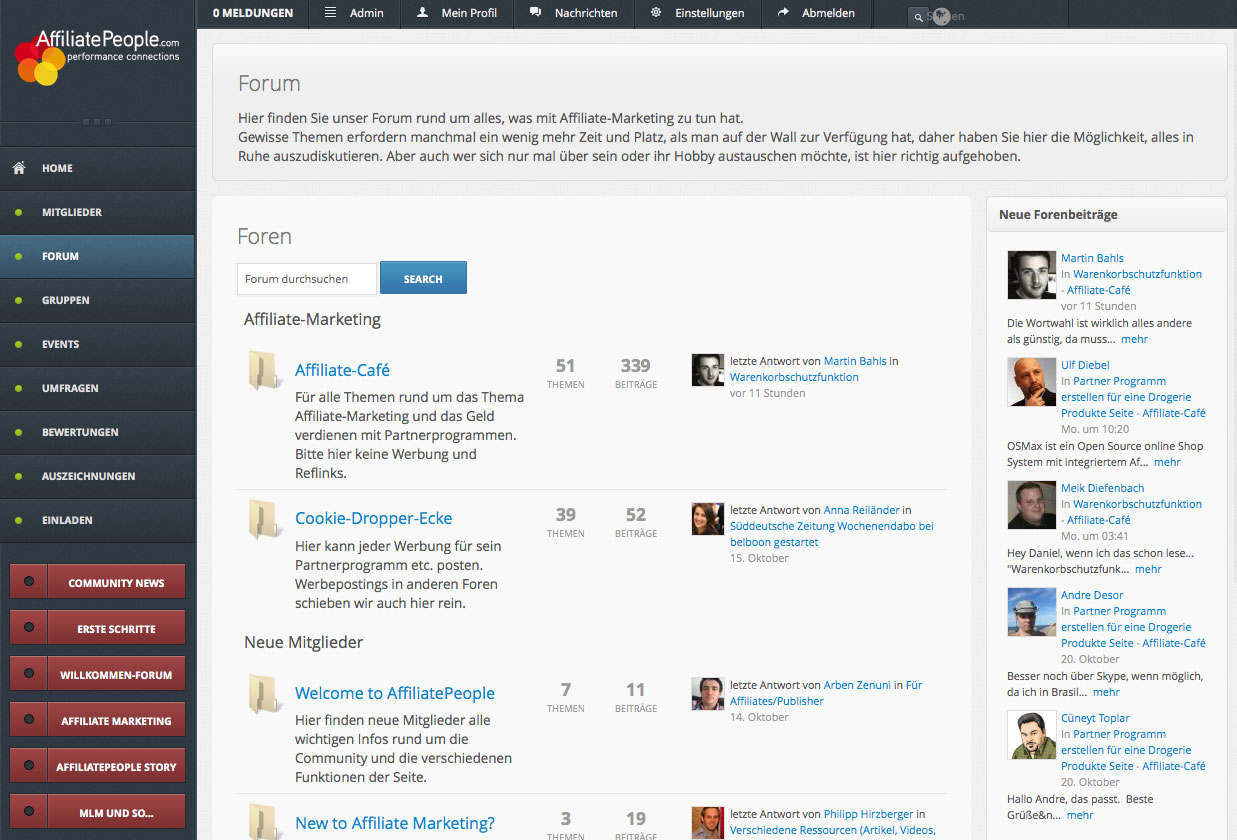The height and width of the screenshot is (840, 1237).
Task: Click the Welcome to AffiliatePeople folder icon
Action: click(264, 694)
